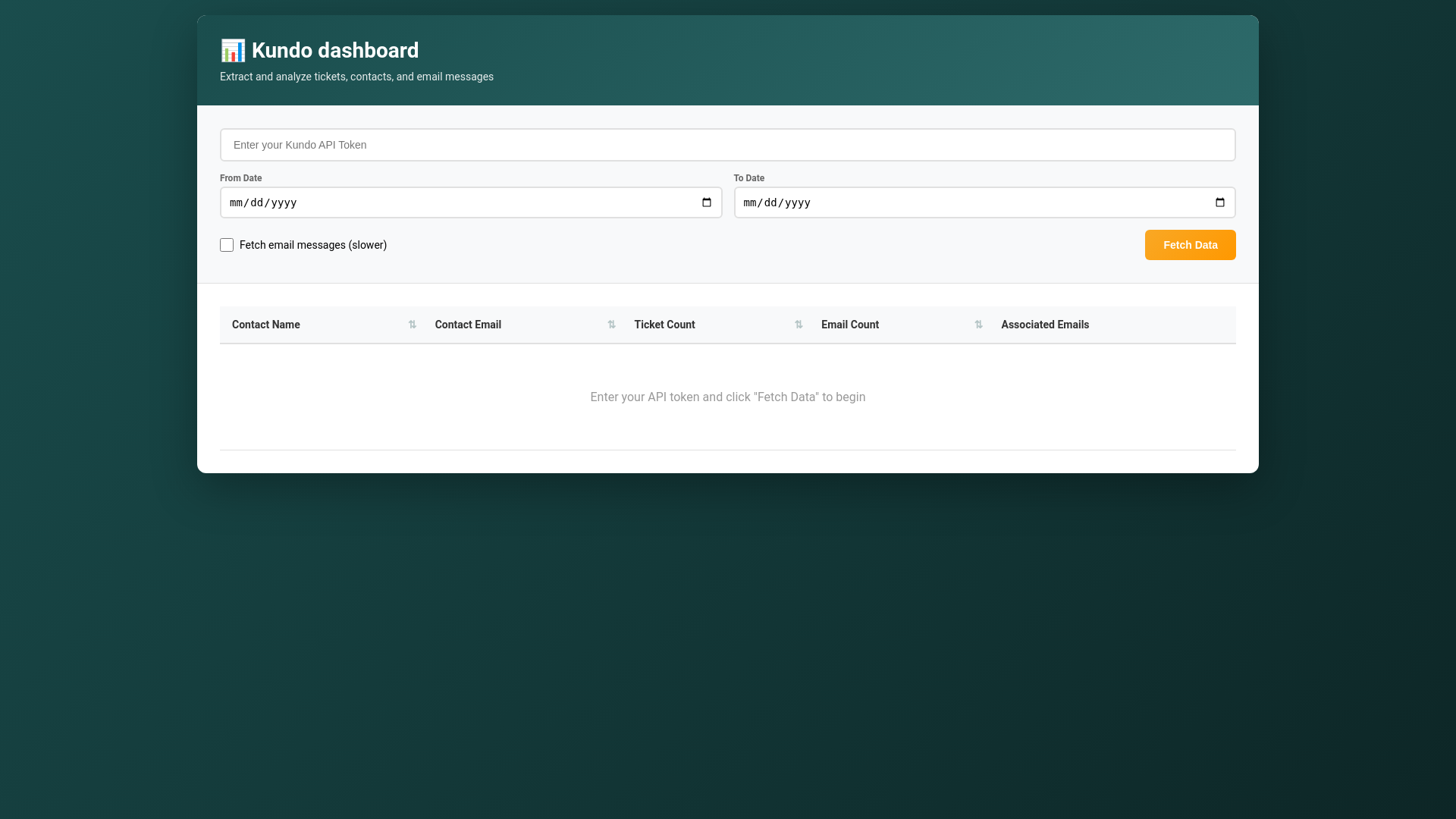Open the To Date calendar picker icon
Image resolution: width=1456 pixels, height=819 pixels.
tap(1220, 202)
